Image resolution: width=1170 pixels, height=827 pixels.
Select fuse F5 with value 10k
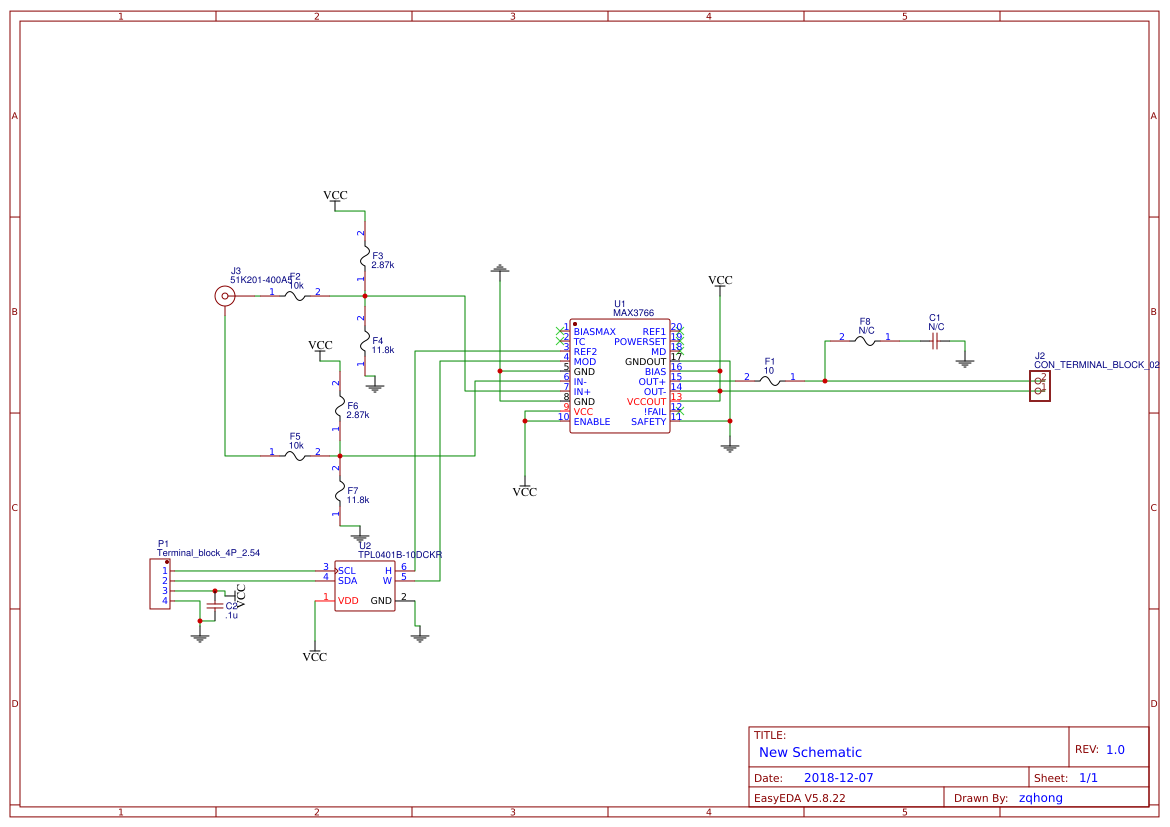point(296,455)
